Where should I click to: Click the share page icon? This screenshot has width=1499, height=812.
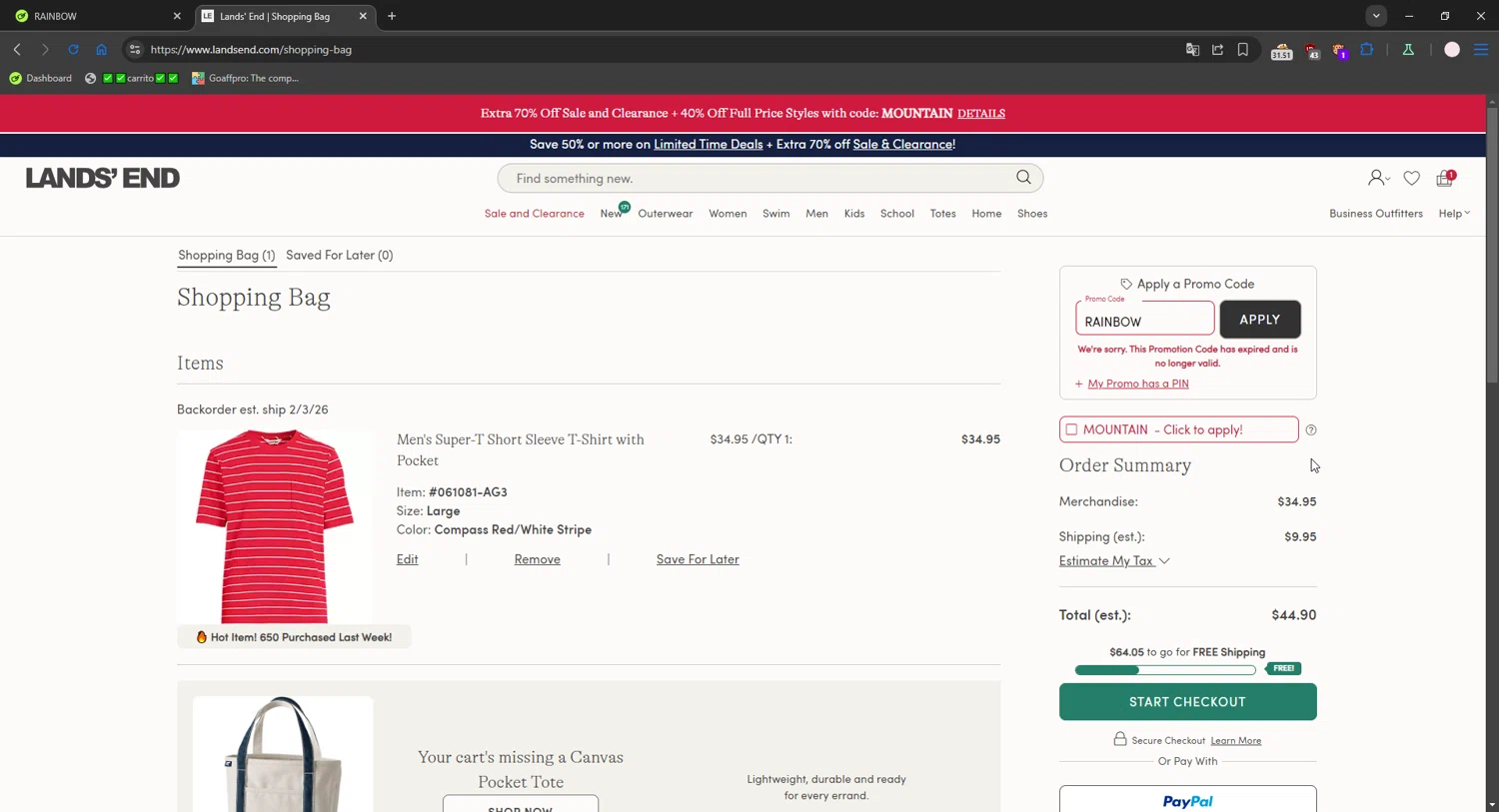(1217, 49)
